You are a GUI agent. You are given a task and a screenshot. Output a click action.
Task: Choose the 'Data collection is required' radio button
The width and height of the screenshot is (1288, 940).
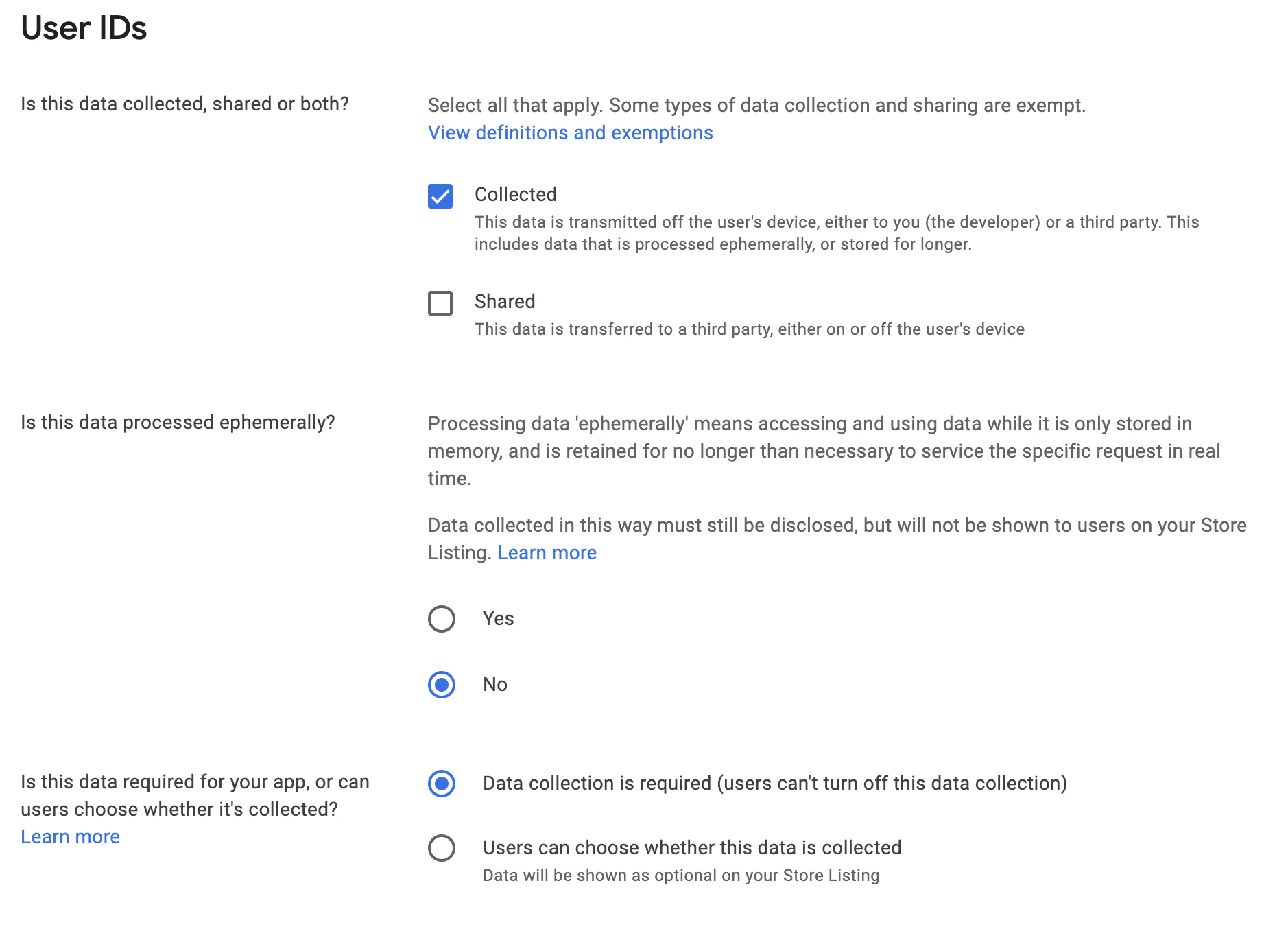click(x=442, y=784)
